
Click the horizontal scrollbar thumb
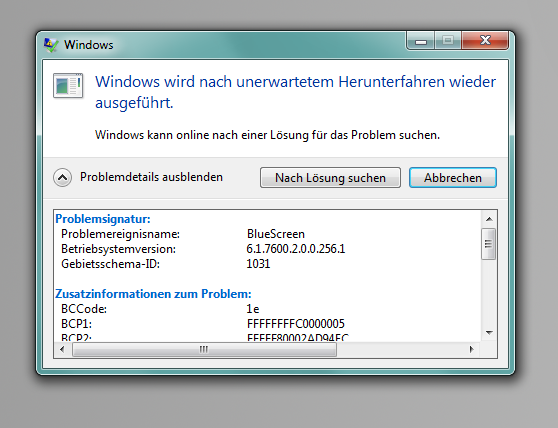coord(204,349)
